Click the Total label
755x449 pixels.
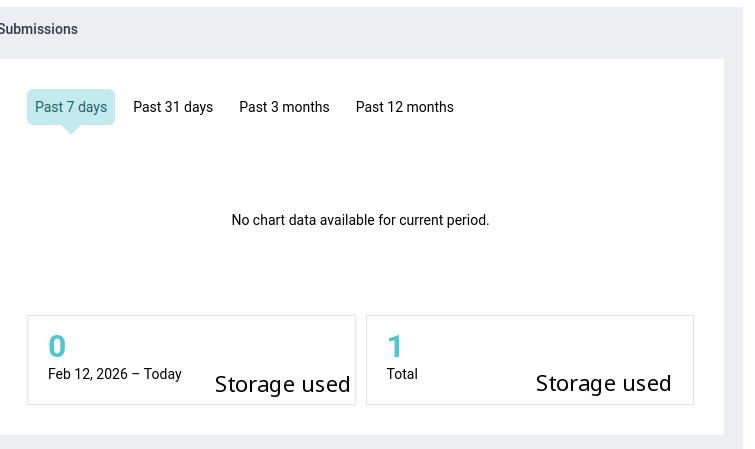pos(402,374)
